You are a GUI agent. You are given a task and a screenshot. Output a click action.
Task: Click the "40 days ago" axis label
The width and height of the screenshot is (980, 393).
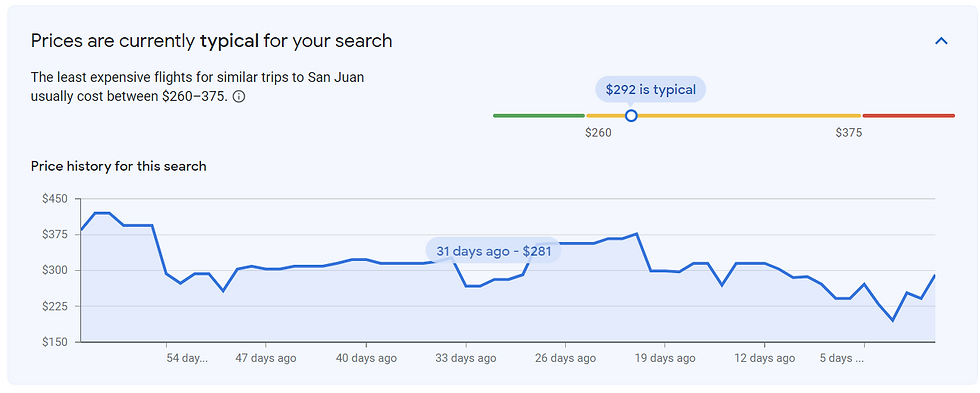tap(366, 358)
